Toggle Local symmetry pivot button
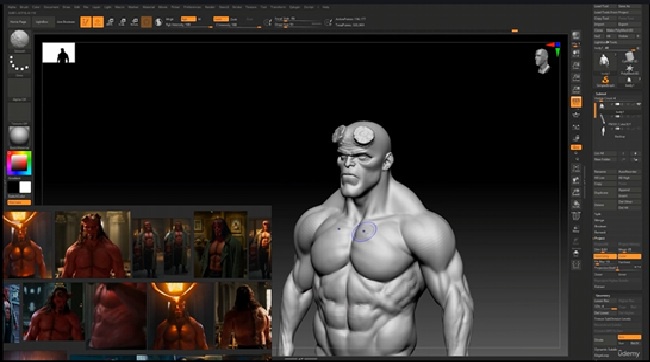The image size is (650, 362). pos(576,126)
